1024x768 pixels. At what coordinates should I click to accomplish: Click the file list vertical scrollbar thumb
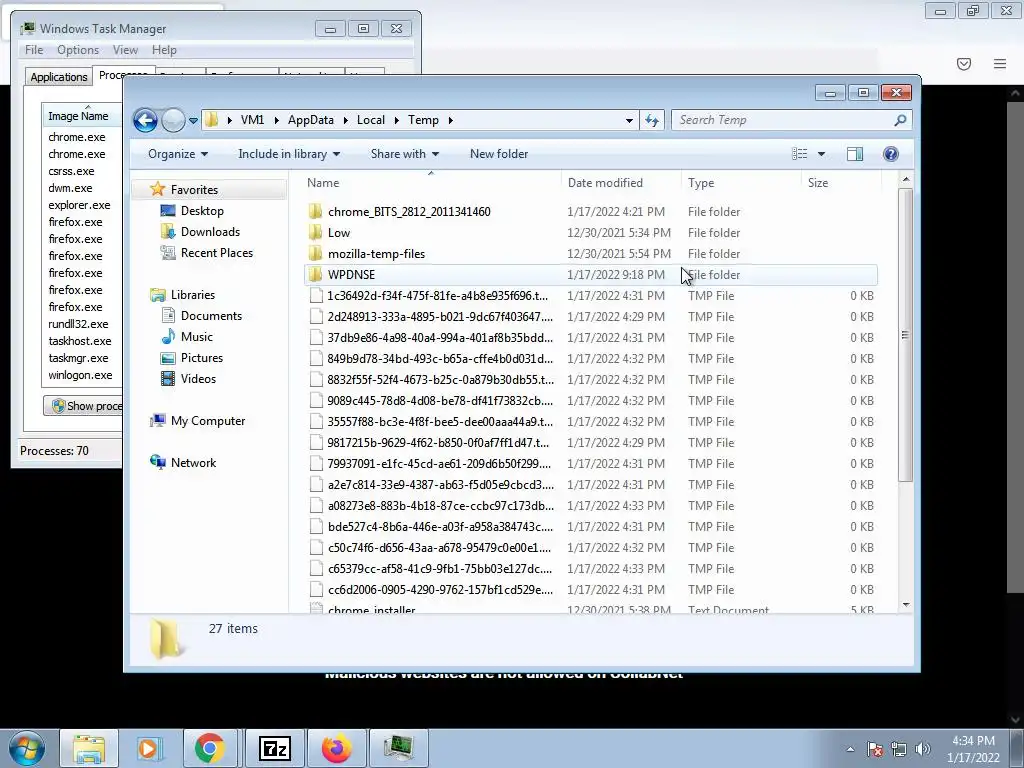click(x=905, y=335)
